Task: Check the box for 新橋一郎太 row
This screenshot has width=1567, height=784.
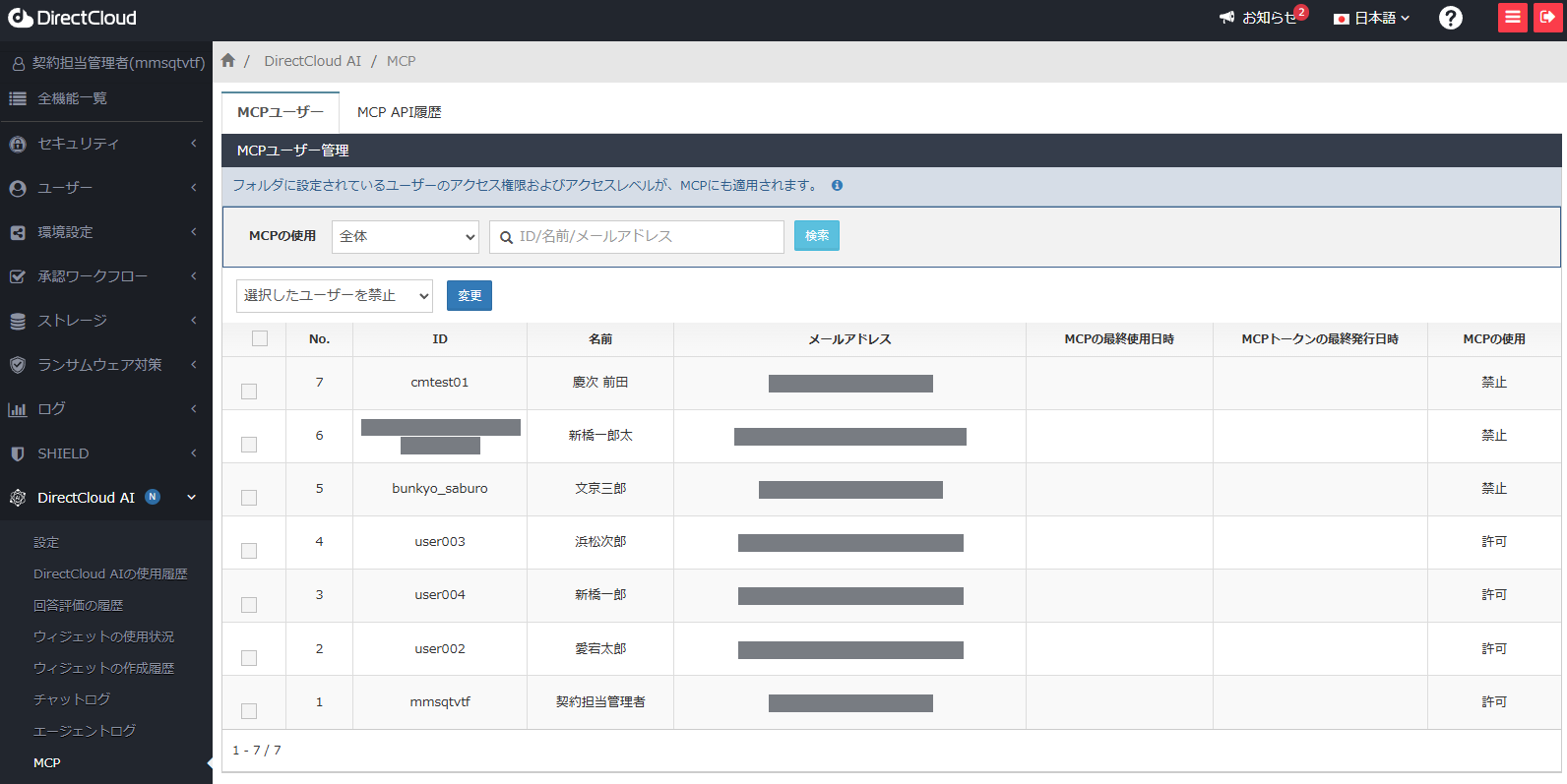Action: point(249,445)
